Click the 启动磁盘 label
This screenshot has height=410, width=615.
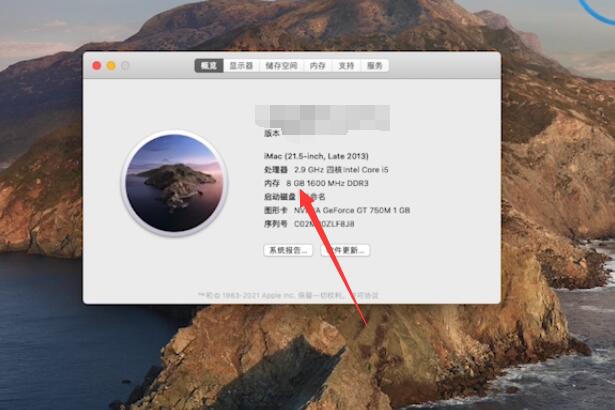pos(280,197)
